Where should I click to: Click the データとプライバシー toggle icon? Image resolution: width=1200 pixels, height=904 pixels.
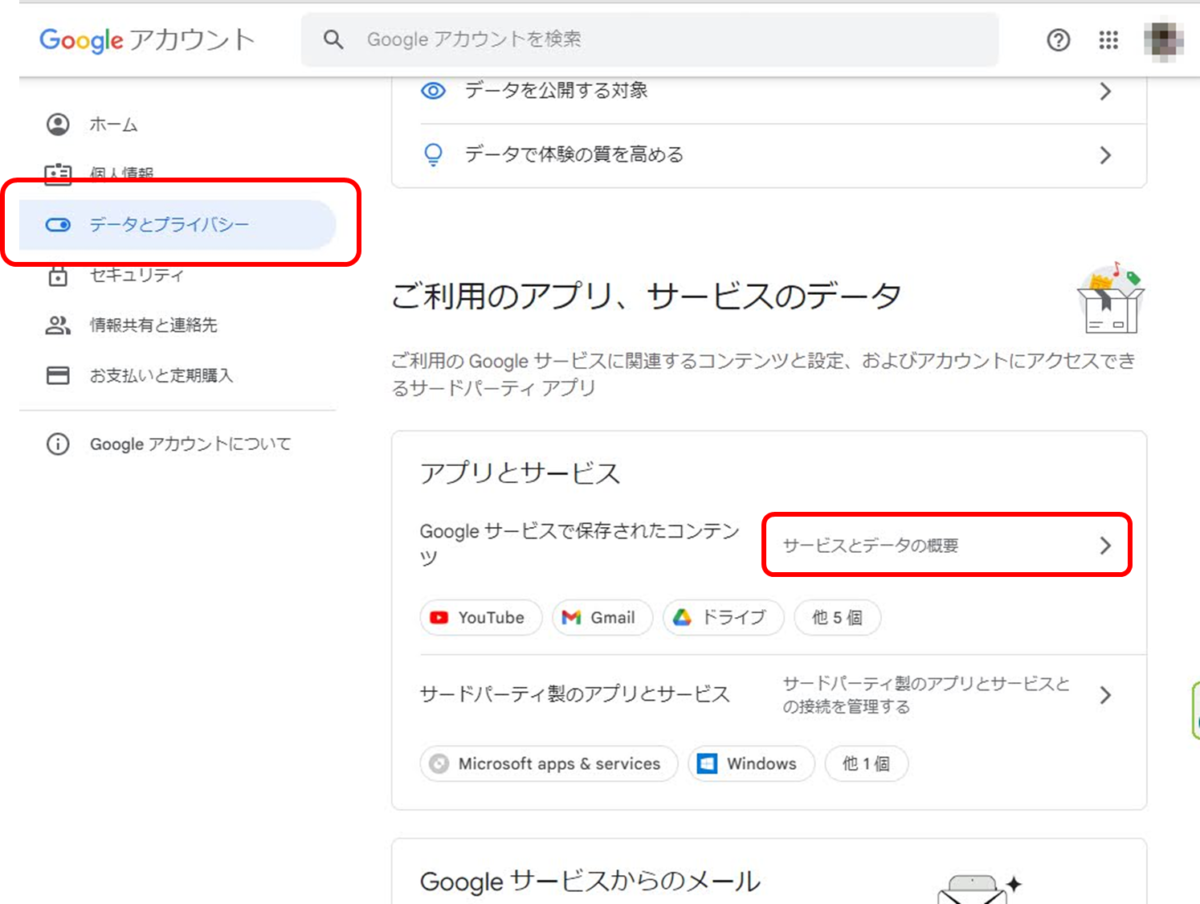(58, 225)
